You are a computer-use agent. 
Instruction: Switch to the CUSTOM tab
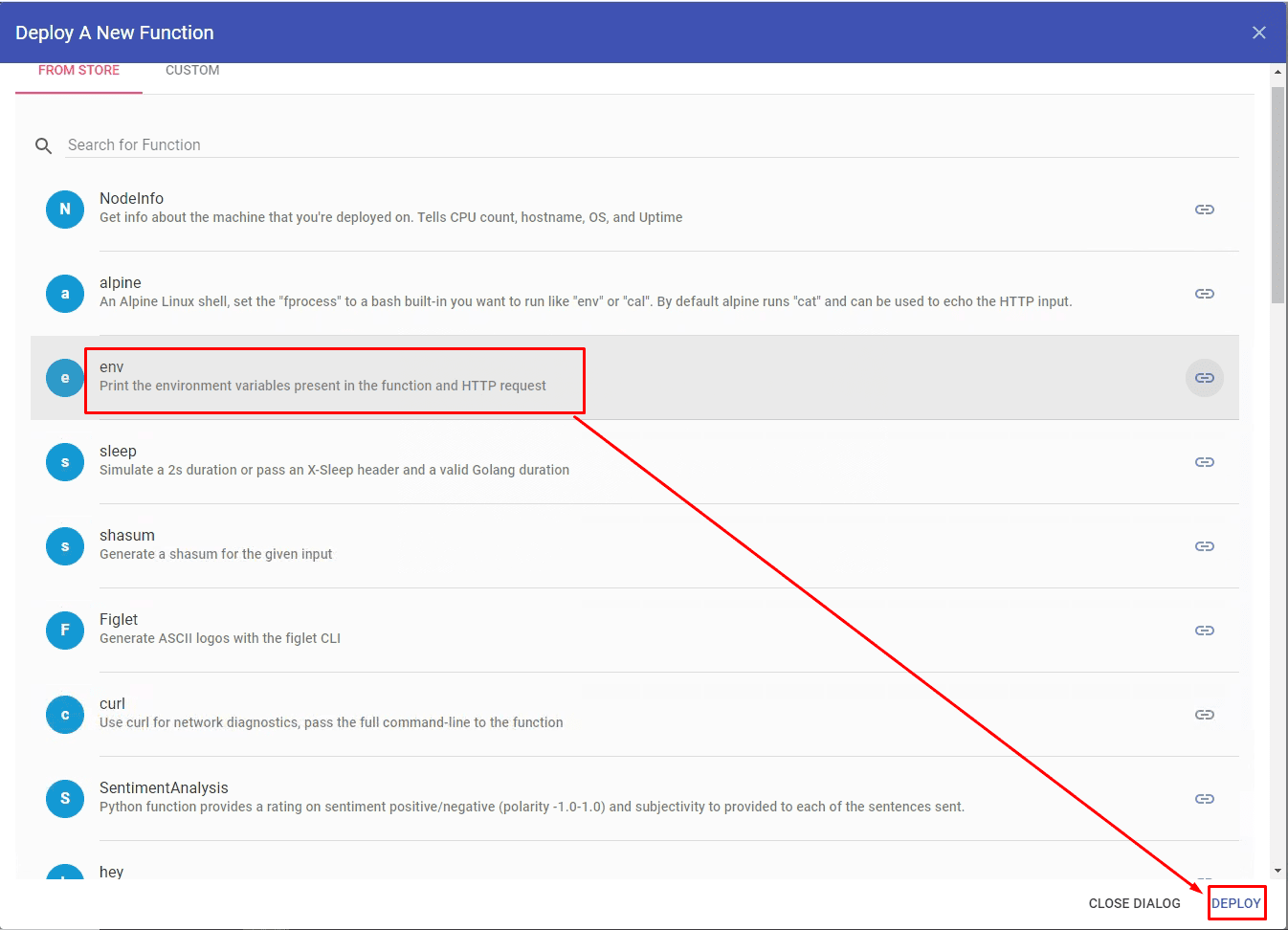coord(192,71)
